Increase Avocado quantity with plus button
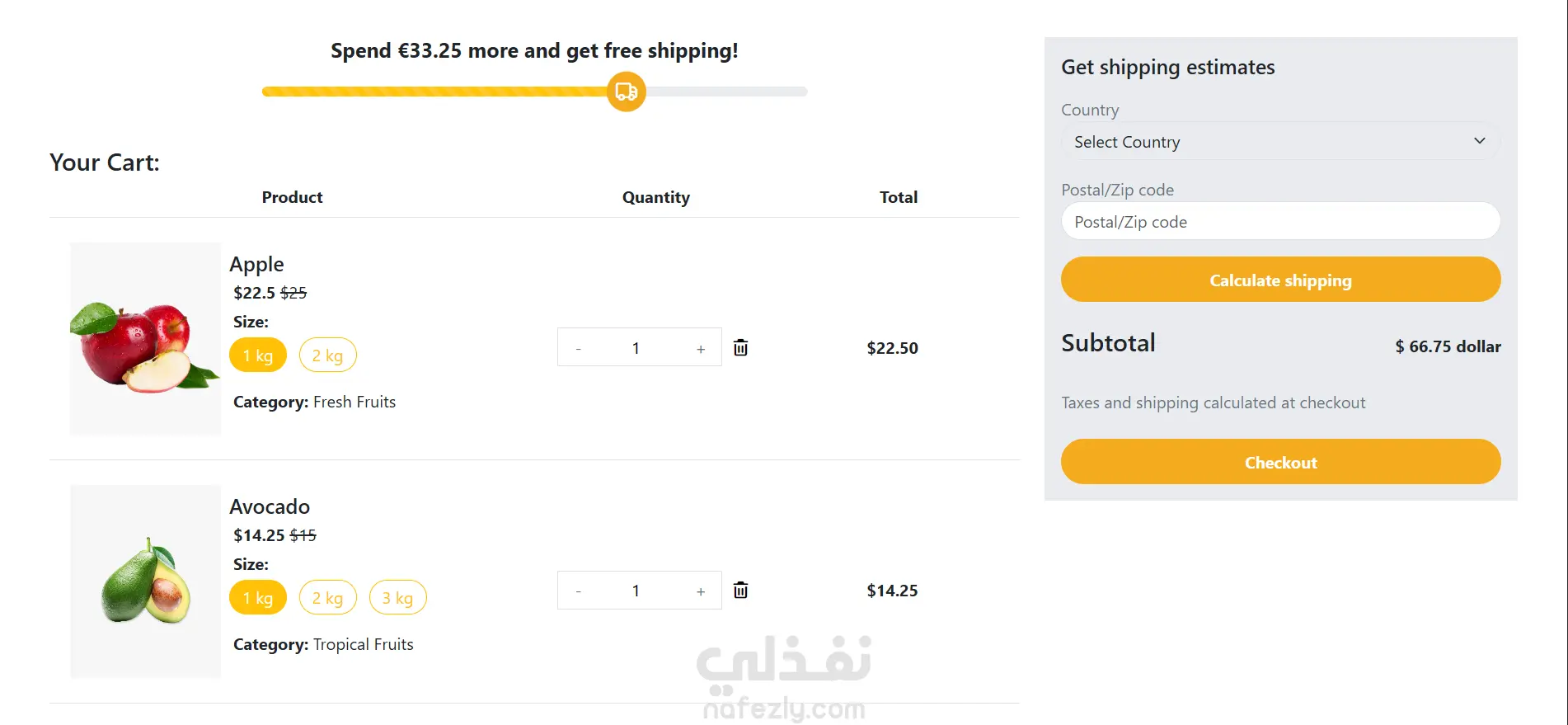 (701, 591)
